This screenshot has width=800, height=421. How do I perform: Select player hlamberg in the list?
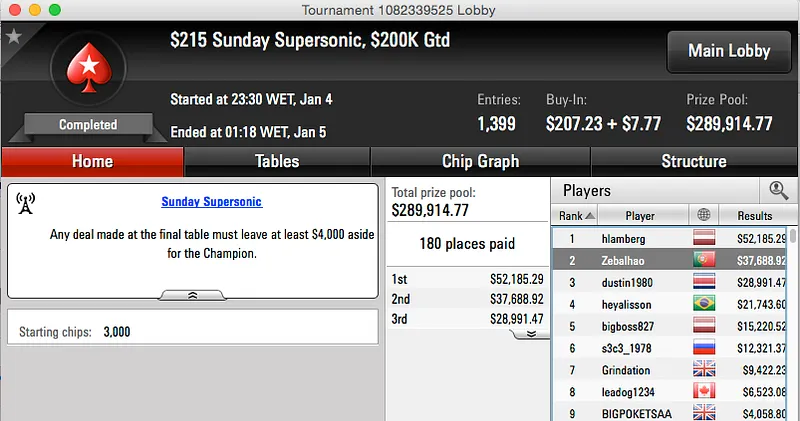(624, 239)
